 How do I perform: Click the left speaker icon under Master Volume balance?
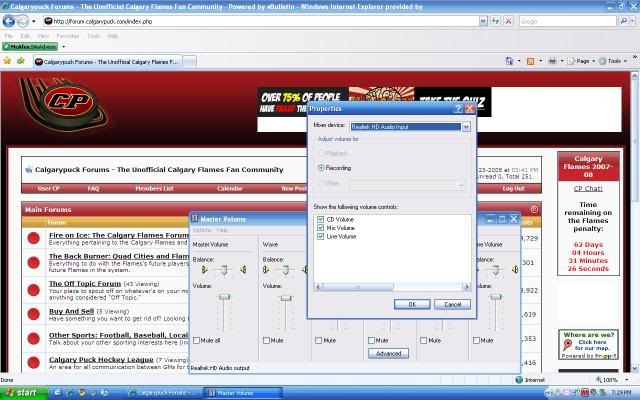point(204,269)
